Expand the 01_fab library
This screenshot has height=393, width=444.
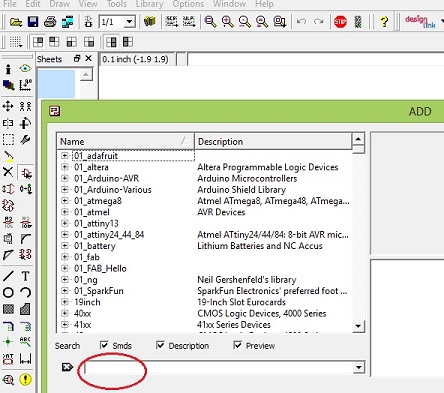point(65,257)
